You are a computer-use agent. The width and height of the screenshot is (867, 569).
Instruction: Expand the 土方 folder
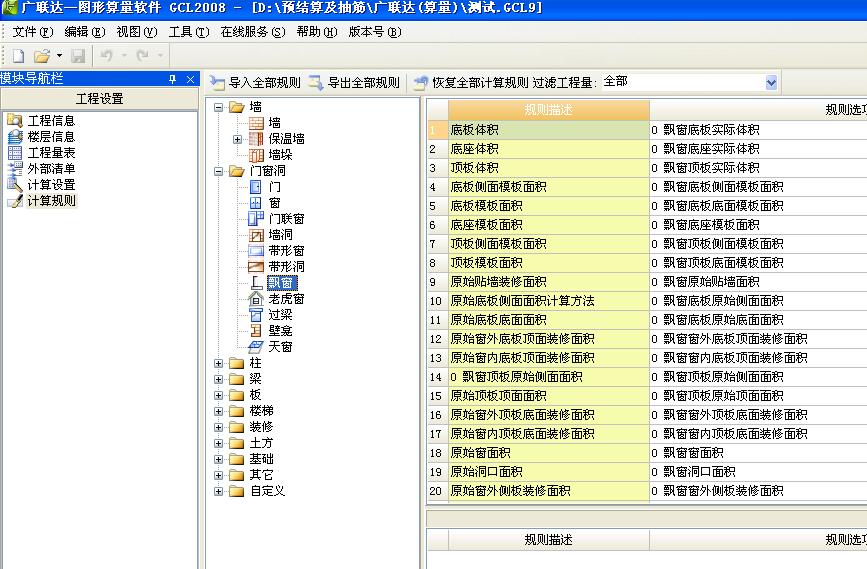click(x=219, y=443)
